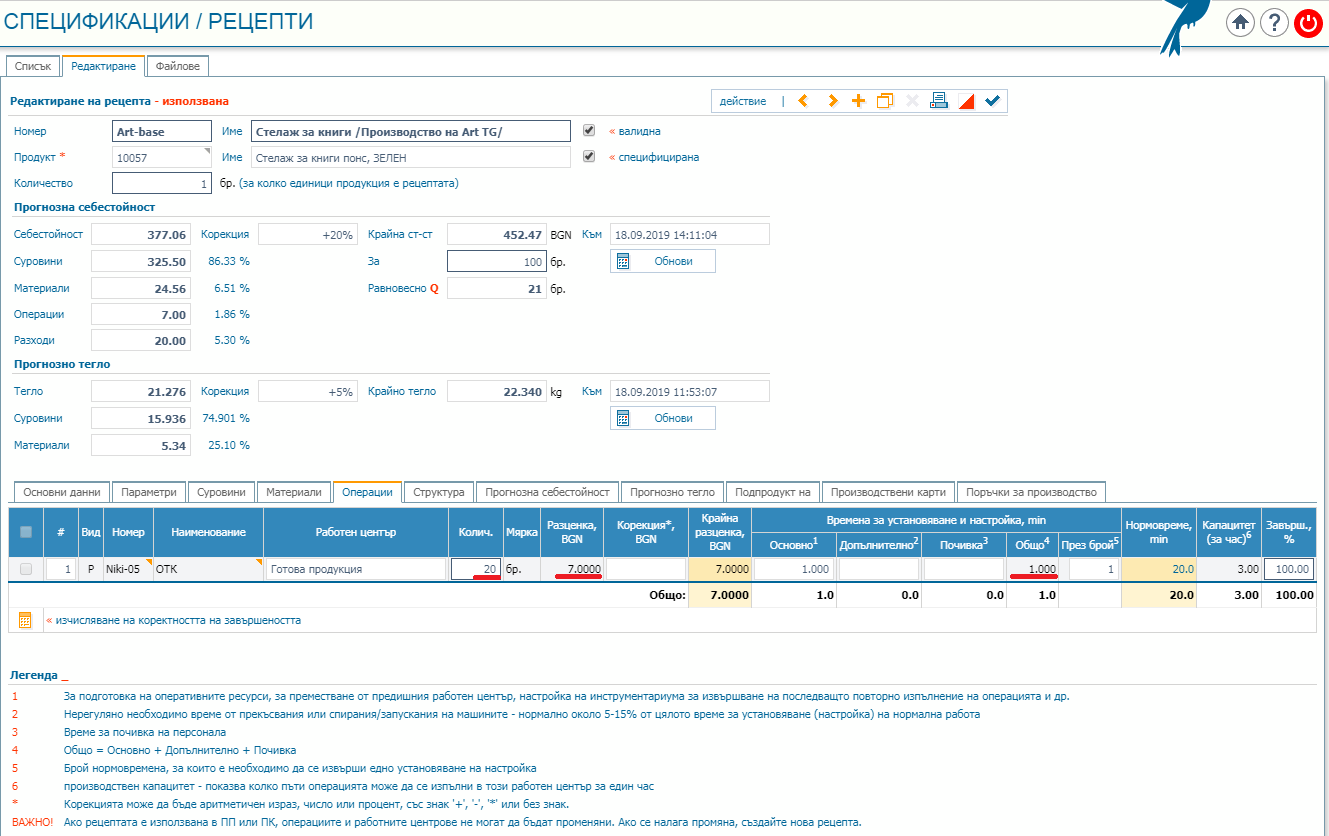Print the recipe with printer icon
The image size is (1329, 836).
[x=939, y=101]
